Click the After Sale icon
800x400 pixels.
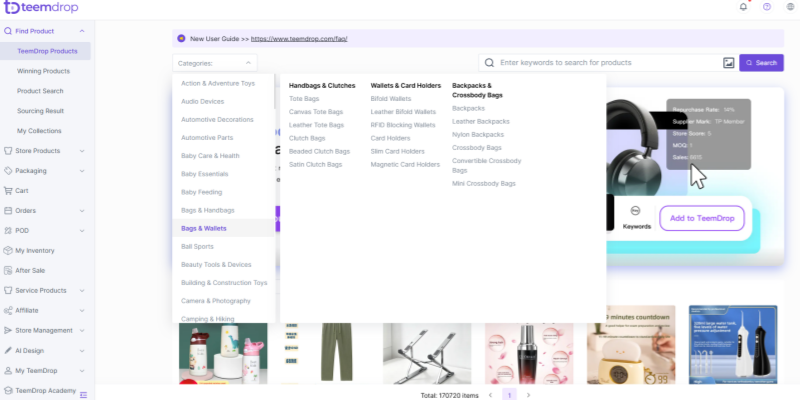8,270
